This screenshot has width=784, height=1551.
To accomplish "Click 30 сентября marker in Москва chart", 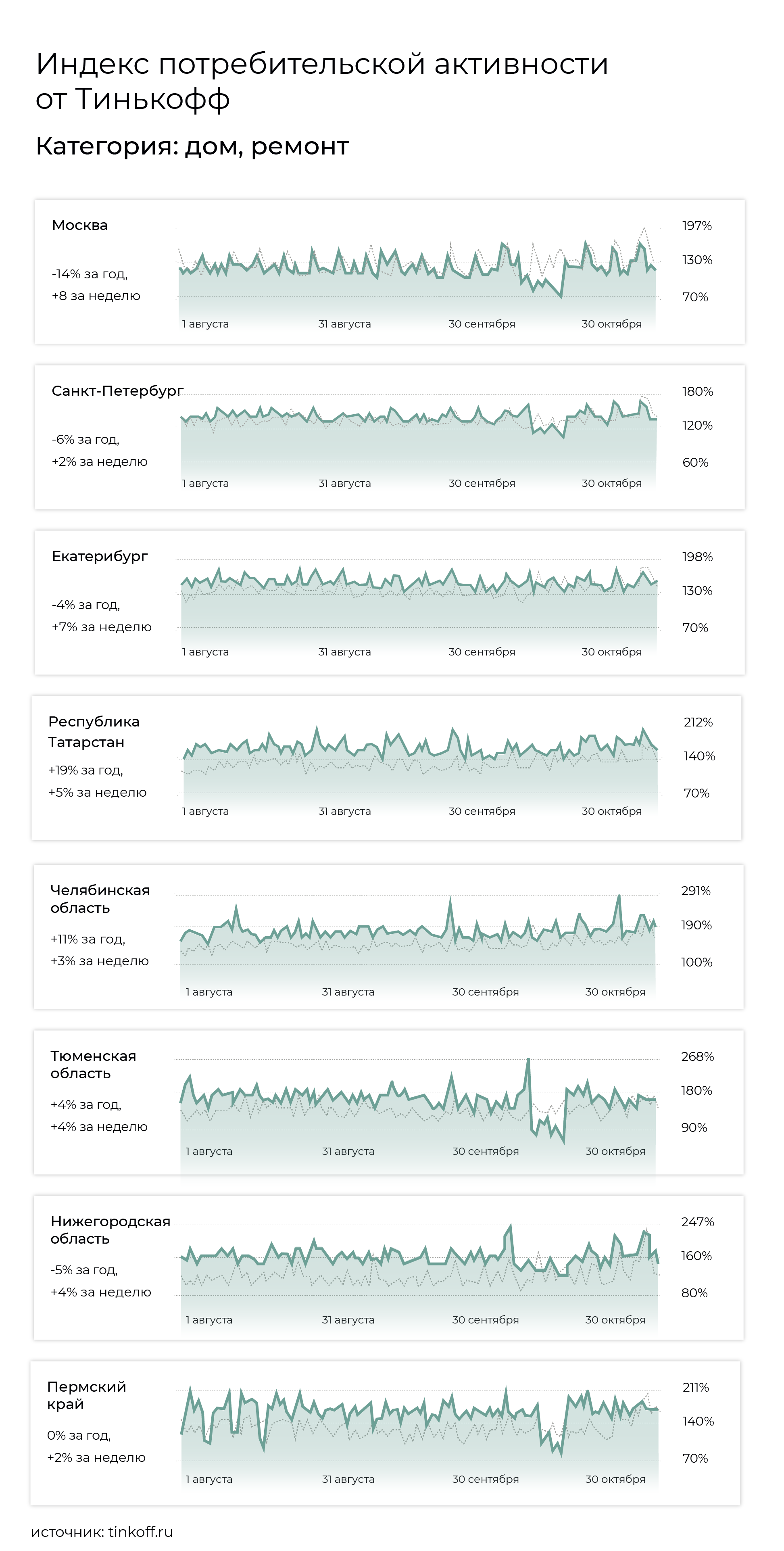I will click(x=482, y=324).
